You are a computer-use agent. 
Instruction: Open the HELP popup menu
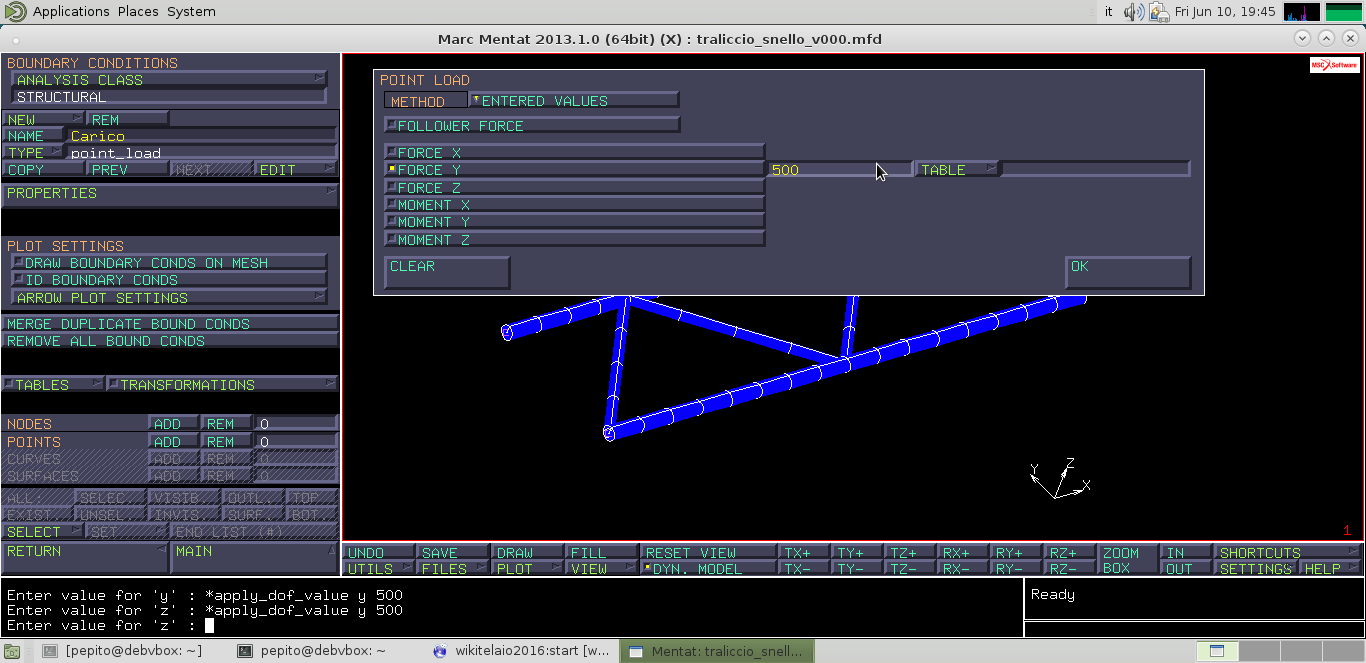click(x=1330, y=569)
